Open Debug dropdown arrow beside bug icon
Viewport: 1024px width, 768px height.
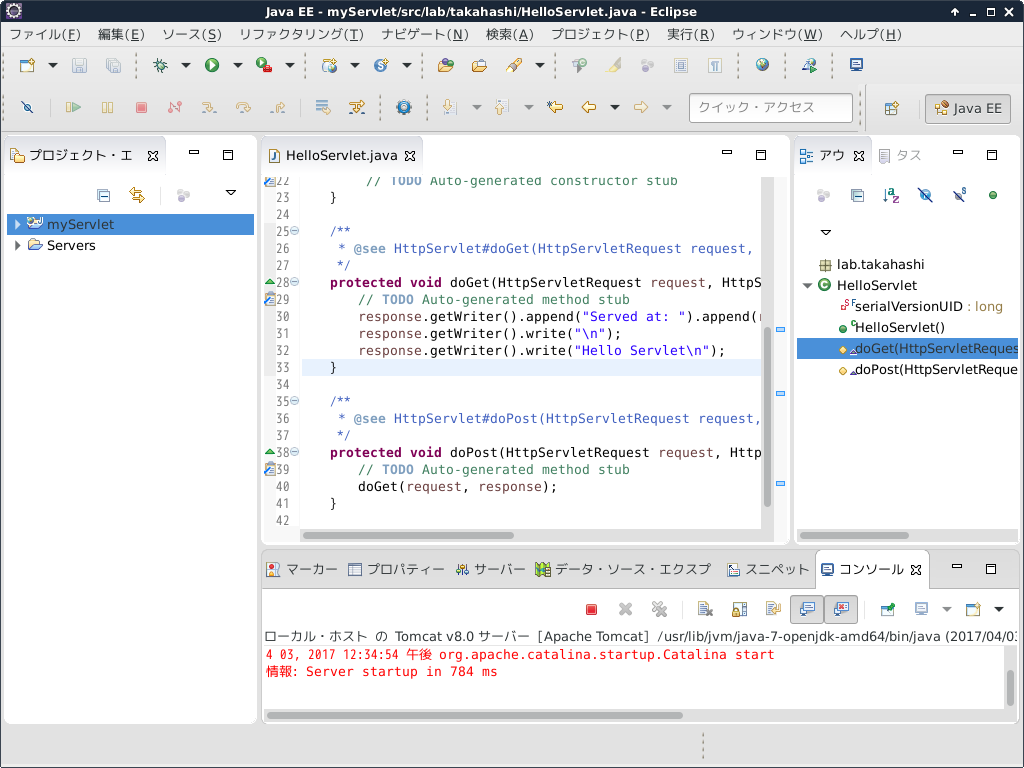coord(185,65)
